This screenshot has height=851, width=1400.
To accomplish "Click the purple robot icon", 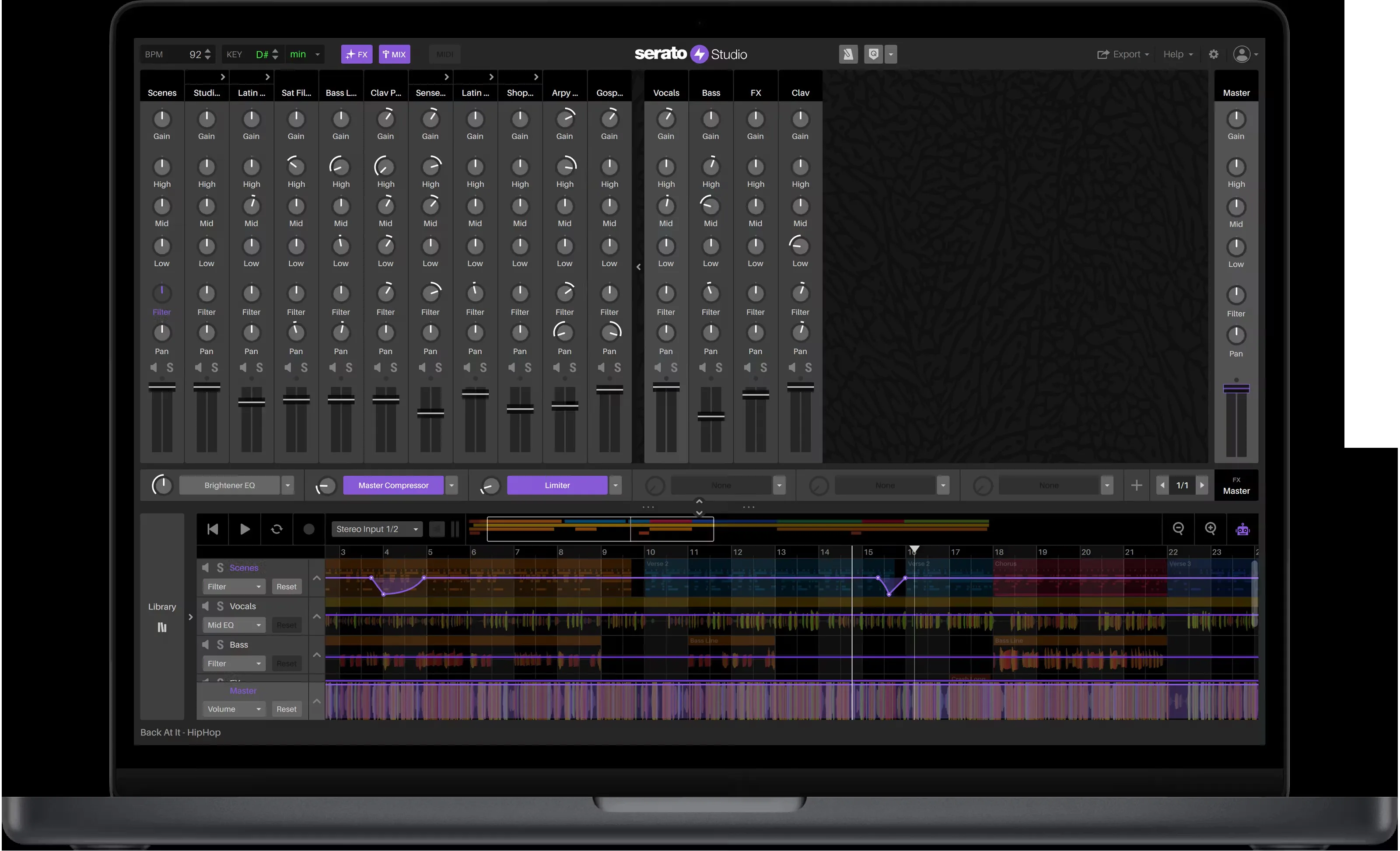I will point(1243,530).
